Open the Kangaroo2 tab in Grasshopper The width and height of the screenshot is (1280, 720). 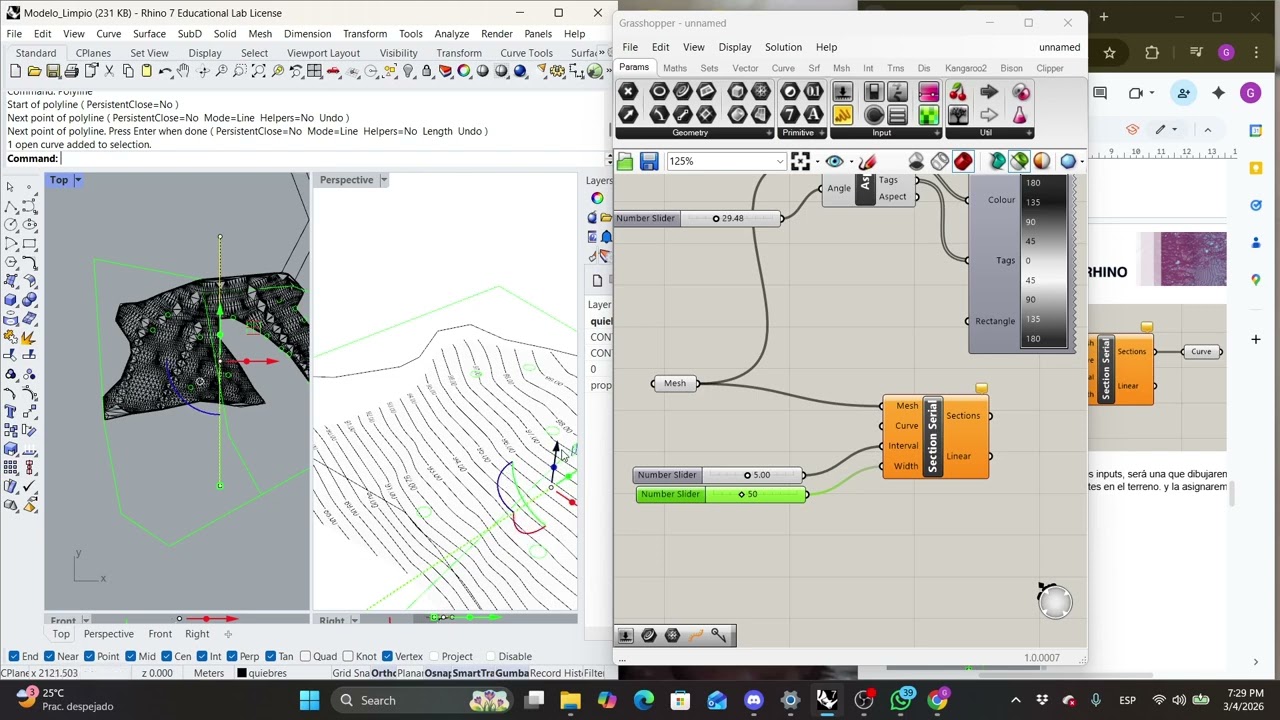(x=966, y=68)
